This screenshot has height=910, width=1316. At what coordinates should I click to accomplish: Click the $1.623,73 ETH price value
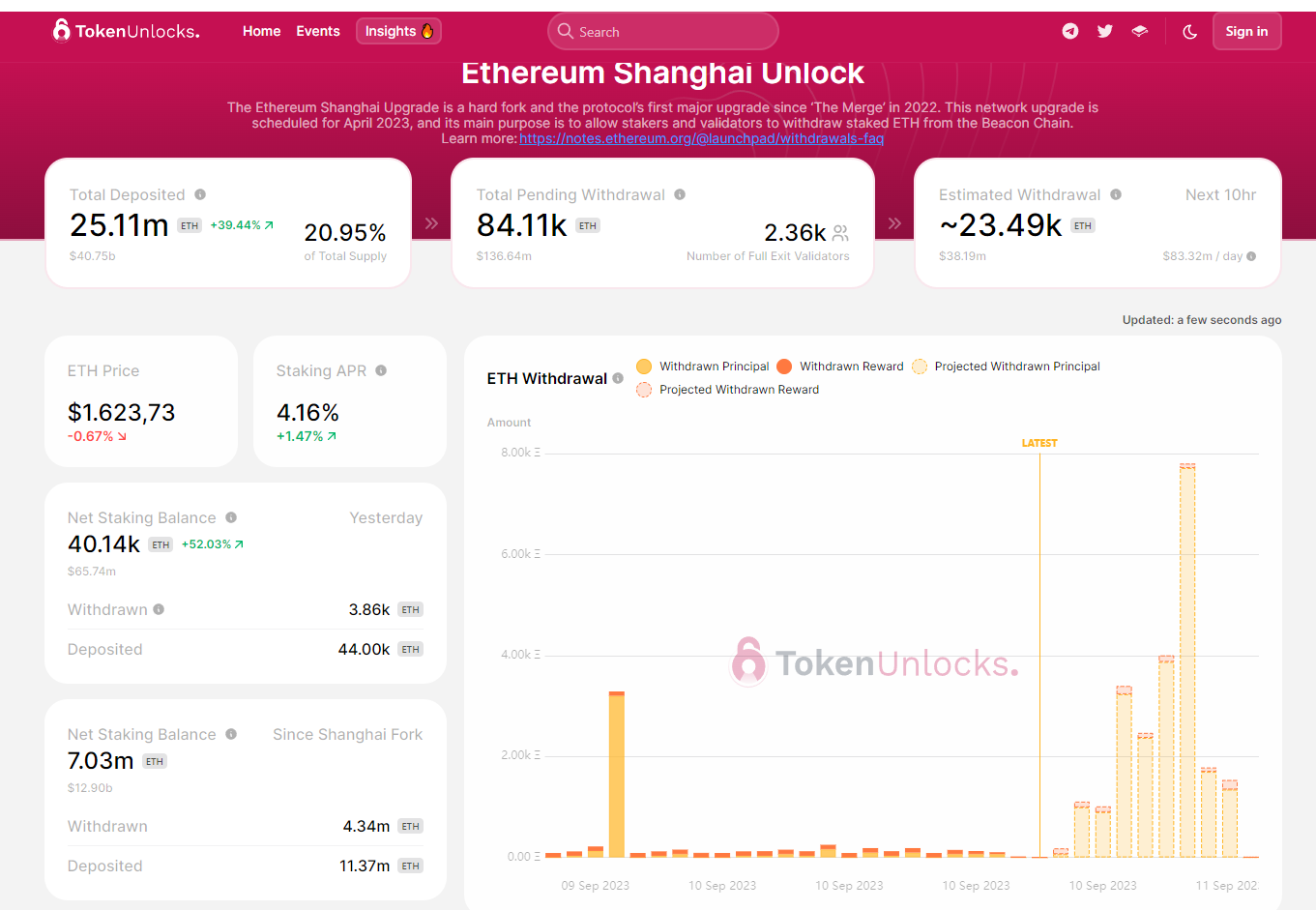pyautogui.click(x=121, y=413)
